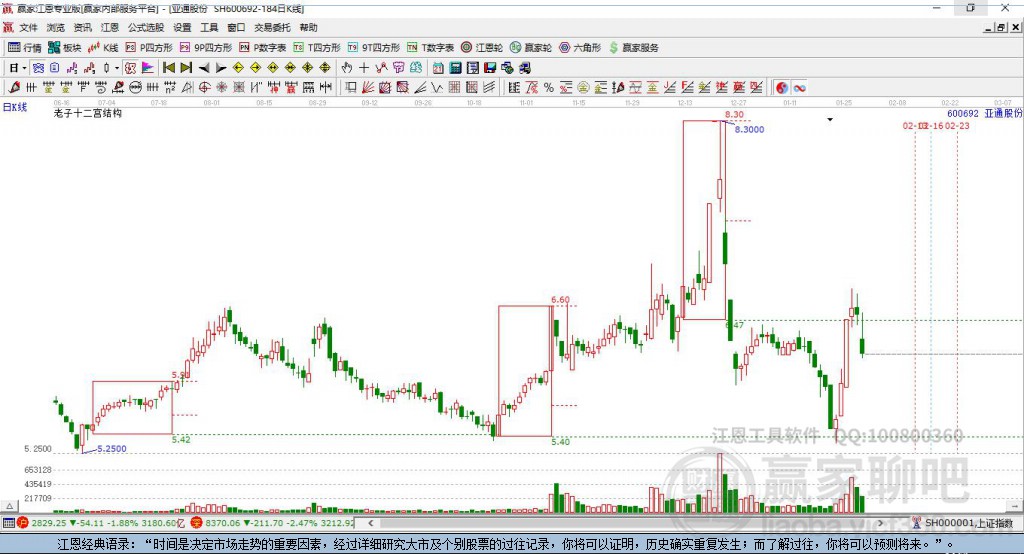Click SH000001 上证指数 in status bar
The image size is (1024, 554).
[968, 523]
